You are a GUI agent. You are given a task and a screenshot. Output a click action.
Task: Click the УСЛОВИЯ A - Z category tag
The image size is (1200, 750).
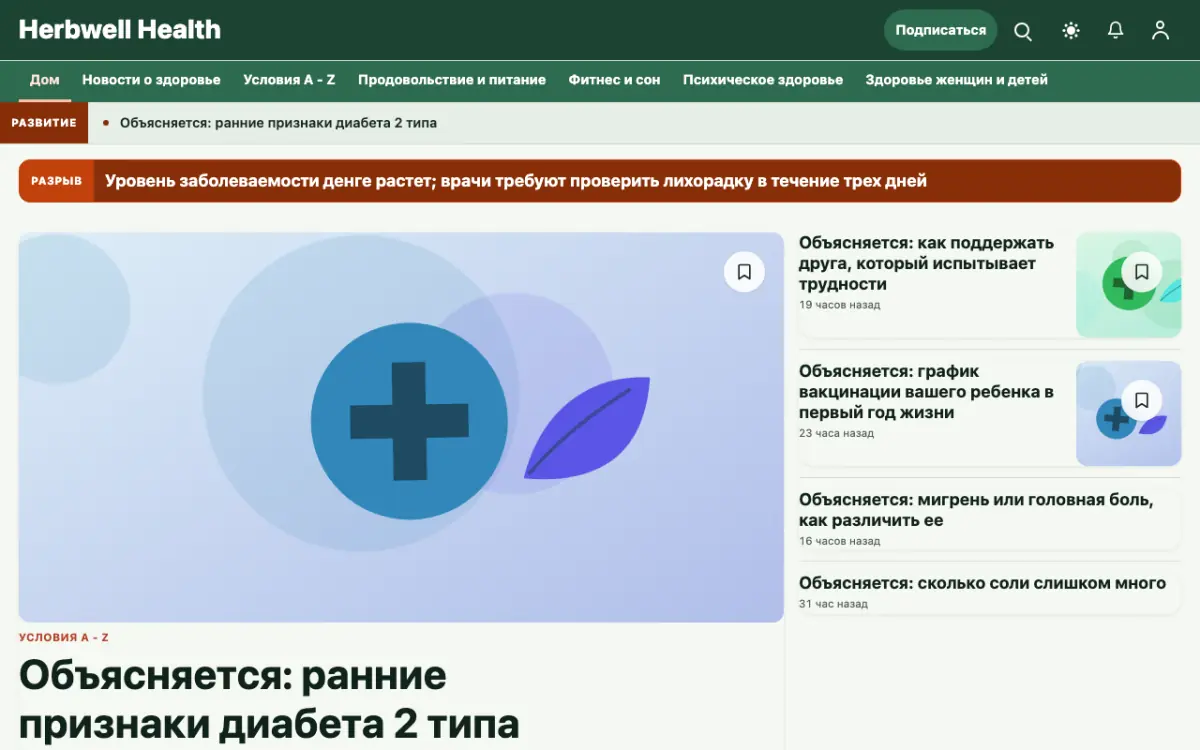64,638
